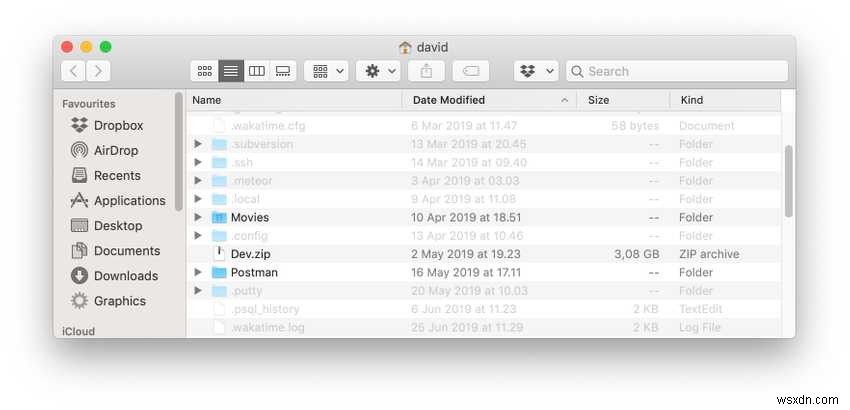Screen dimensions: 850x410
Task: Click the Edit Tags toolbar button
Action: [x=471, y=71]
